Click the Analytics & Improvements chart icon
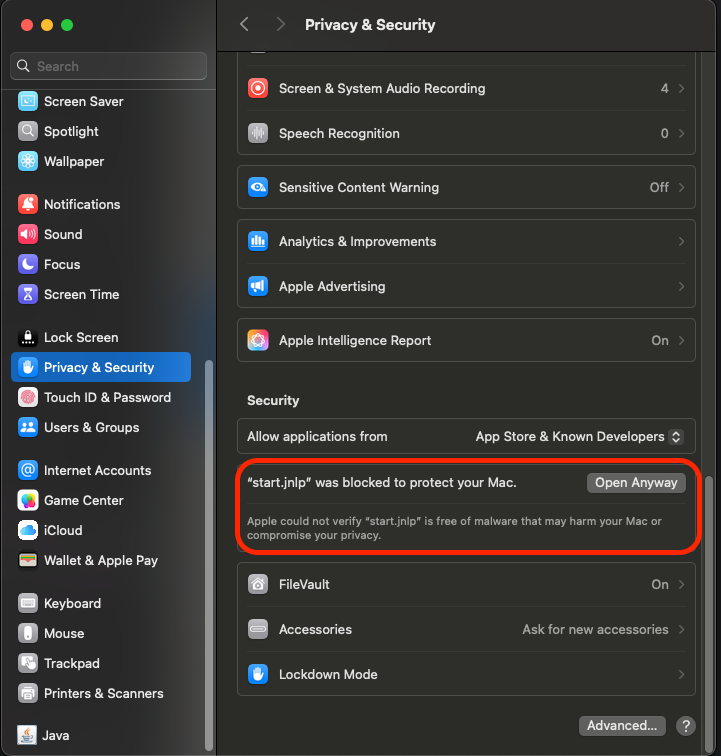 (258, 241)
